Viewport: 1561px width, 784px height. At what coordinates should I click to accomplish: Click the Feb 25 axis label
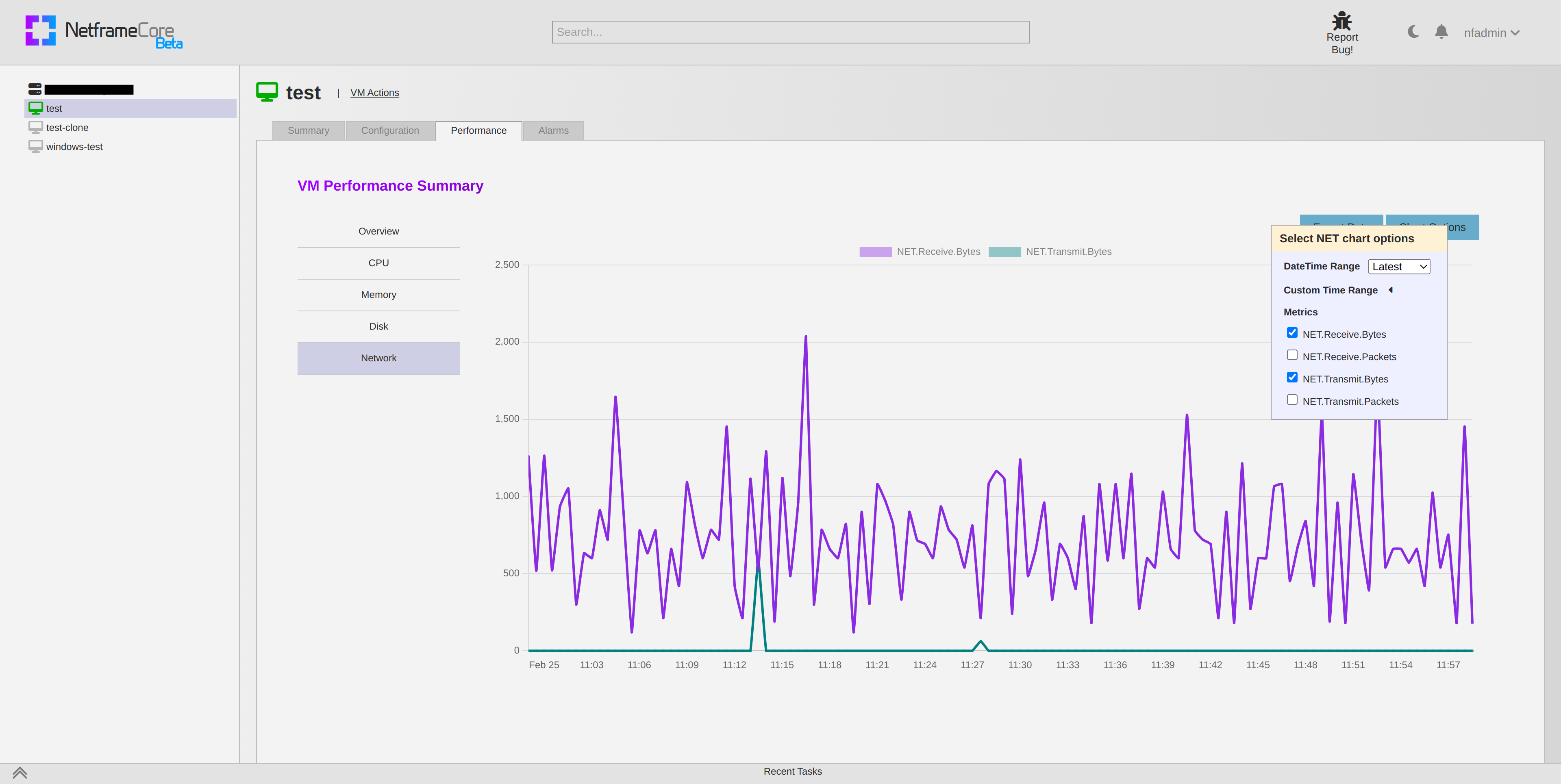coord(544,665)
